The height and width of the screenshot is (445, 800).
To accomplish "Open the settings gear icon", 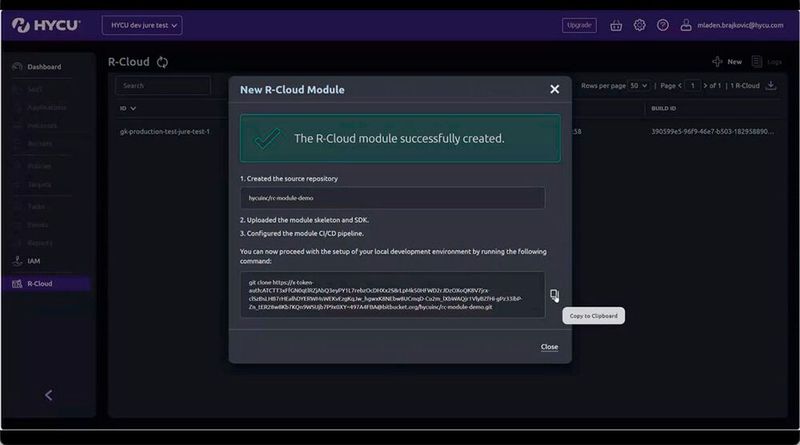I will (639, 25).
